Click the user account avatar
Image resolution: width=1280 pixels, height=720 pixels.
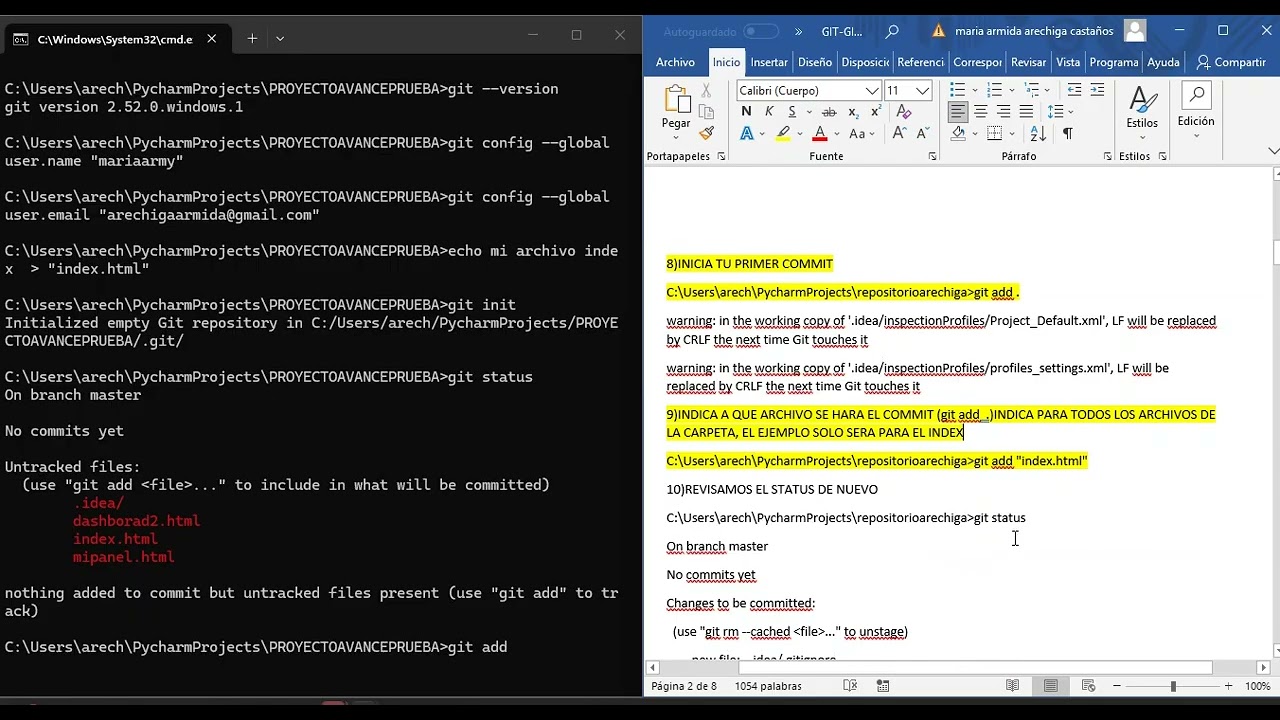1135,31
